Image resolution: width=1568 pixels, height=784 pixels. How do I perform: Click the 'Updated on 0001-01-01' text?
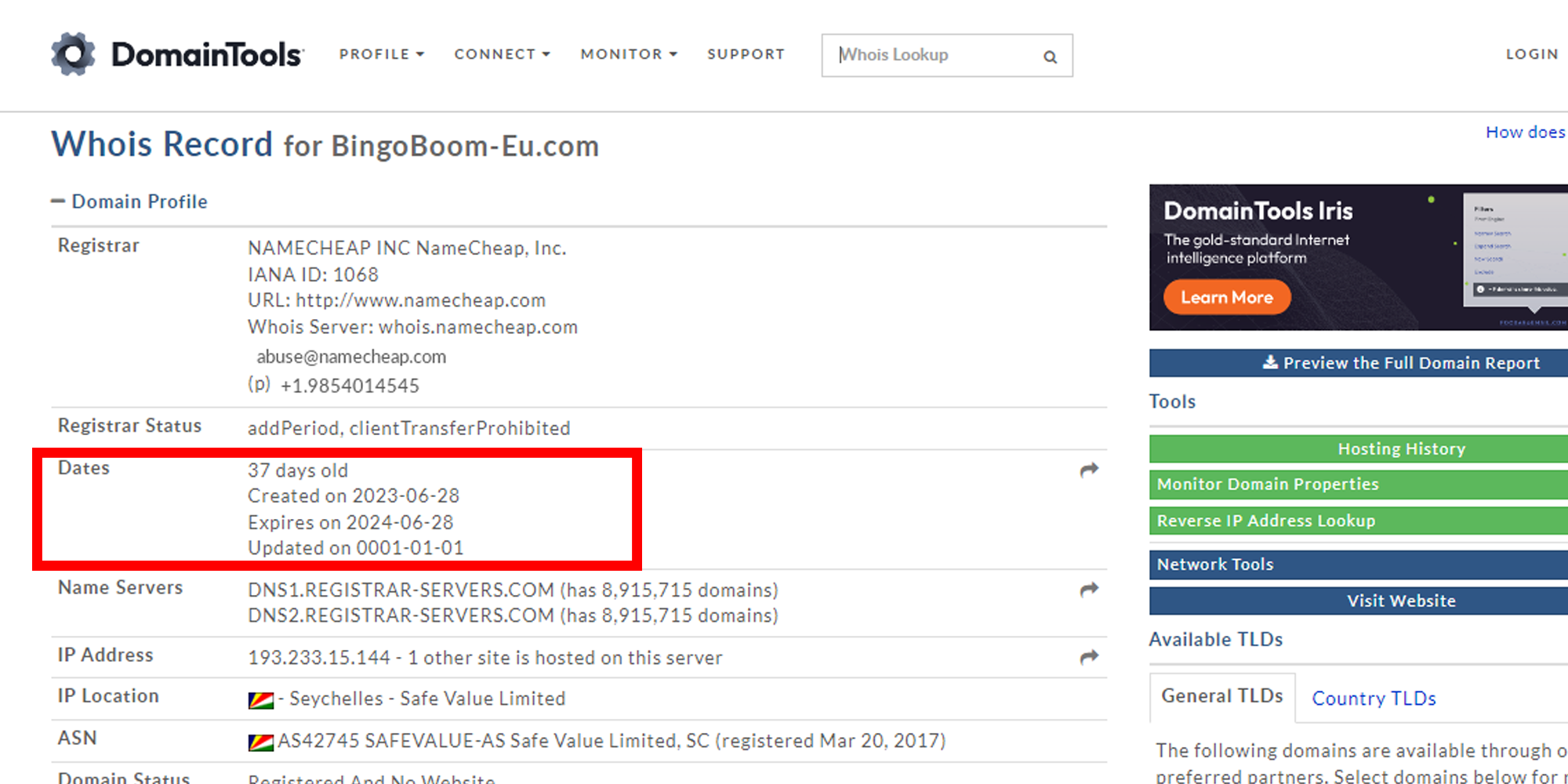pos(356,548)
